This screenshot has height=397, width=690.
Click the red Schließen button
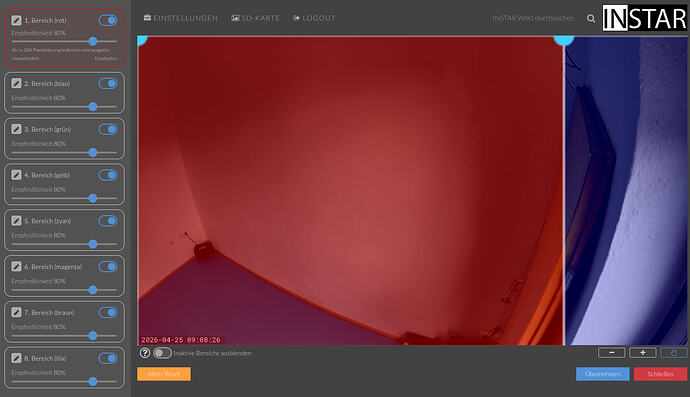660,374
